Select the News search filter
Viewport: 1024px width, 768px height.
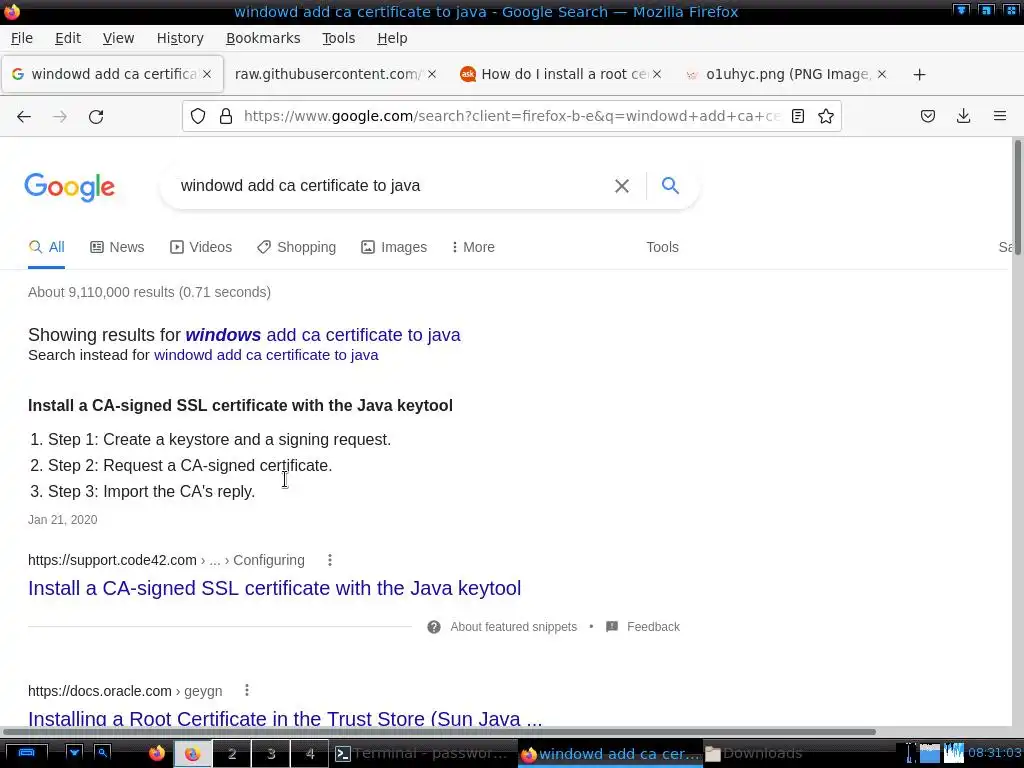[117, 248]
